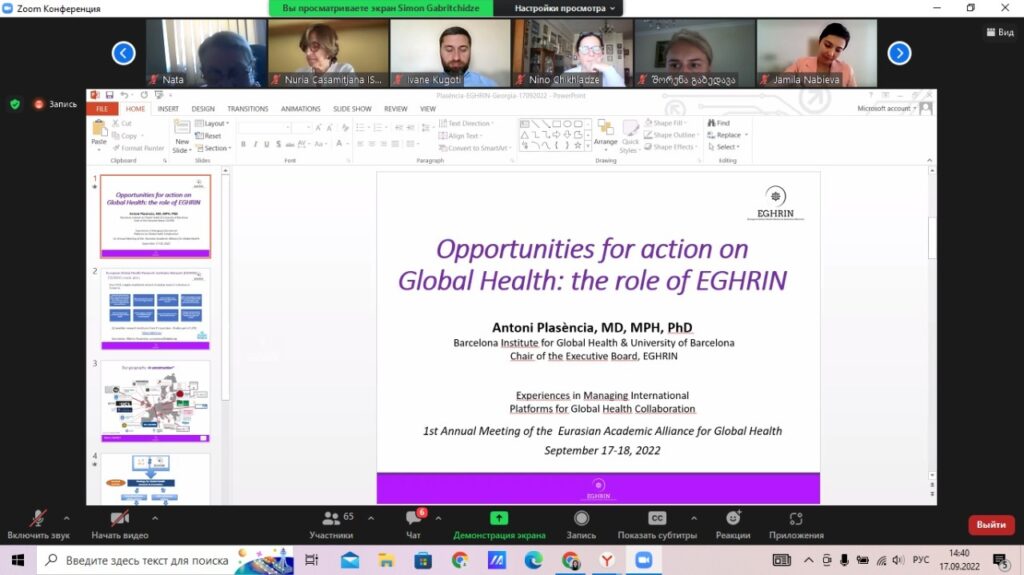This screenshot has width=1024, height=575.
Task: Click Windows Start button
Action: tap(18, 561)
